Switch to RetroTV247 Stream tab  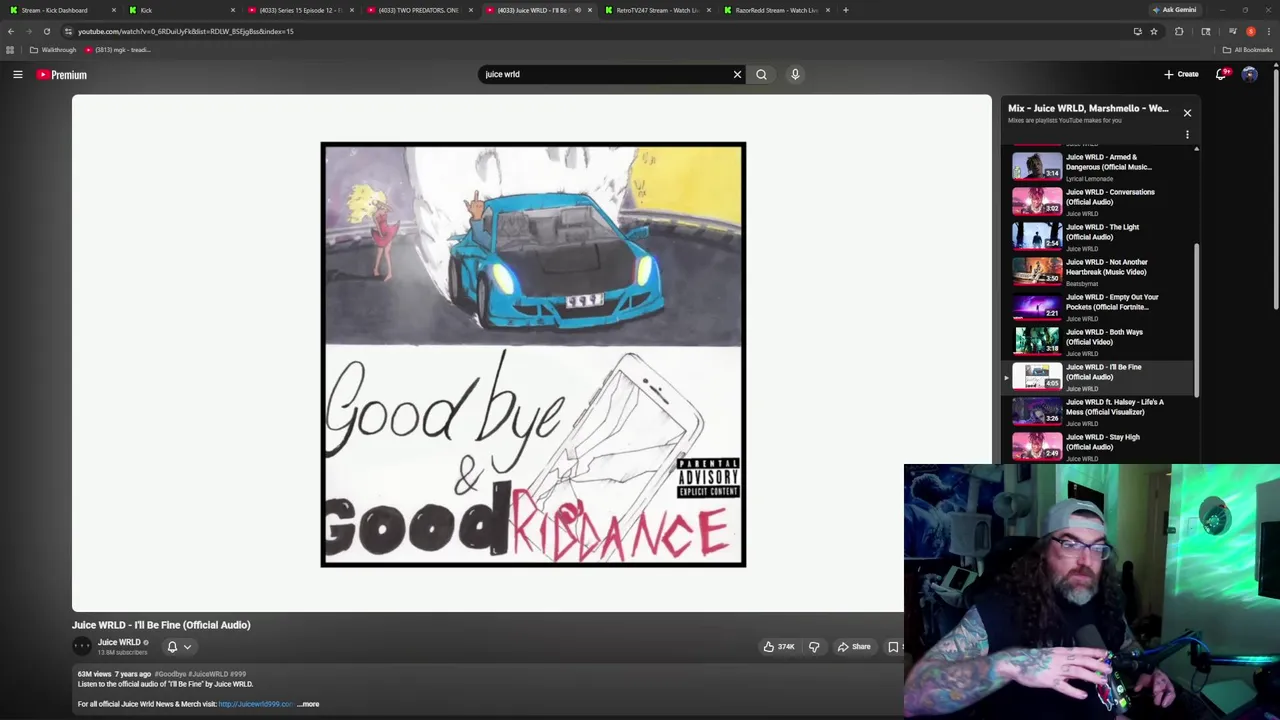(x=657, y=10)
